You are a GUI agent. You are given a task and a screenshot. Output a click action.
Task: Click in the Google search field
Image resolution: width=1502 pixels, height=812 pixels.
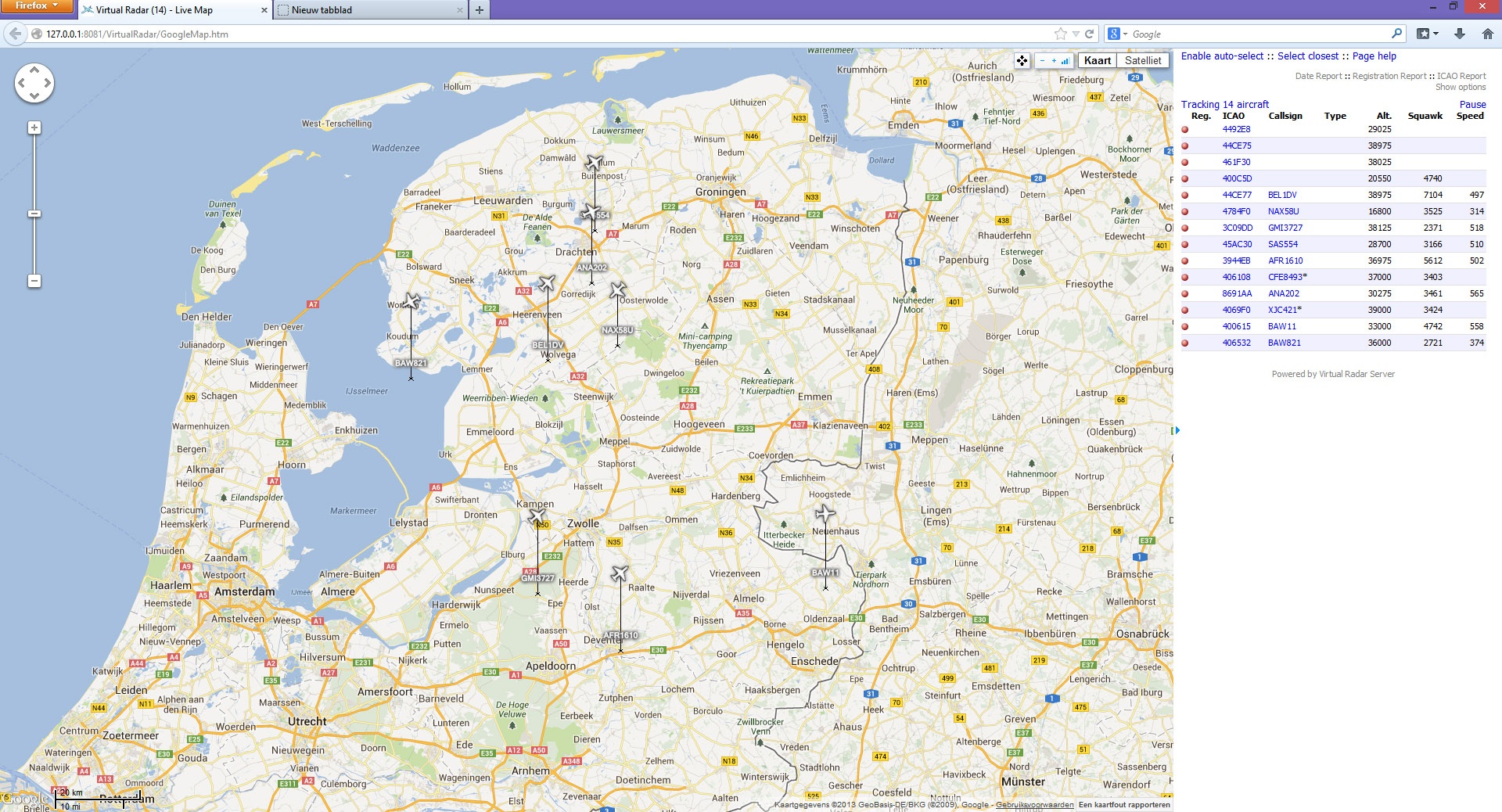tap(1259, 34)
